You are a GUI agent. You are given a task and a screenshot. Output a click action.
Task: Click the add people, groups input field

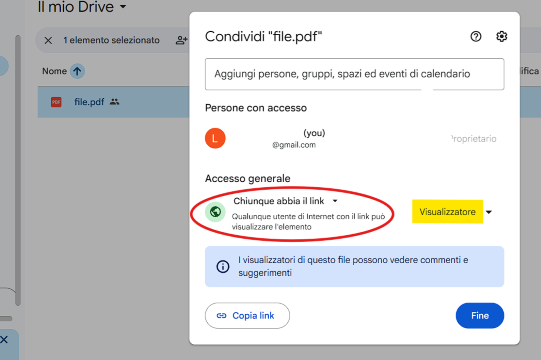[354, 74]
